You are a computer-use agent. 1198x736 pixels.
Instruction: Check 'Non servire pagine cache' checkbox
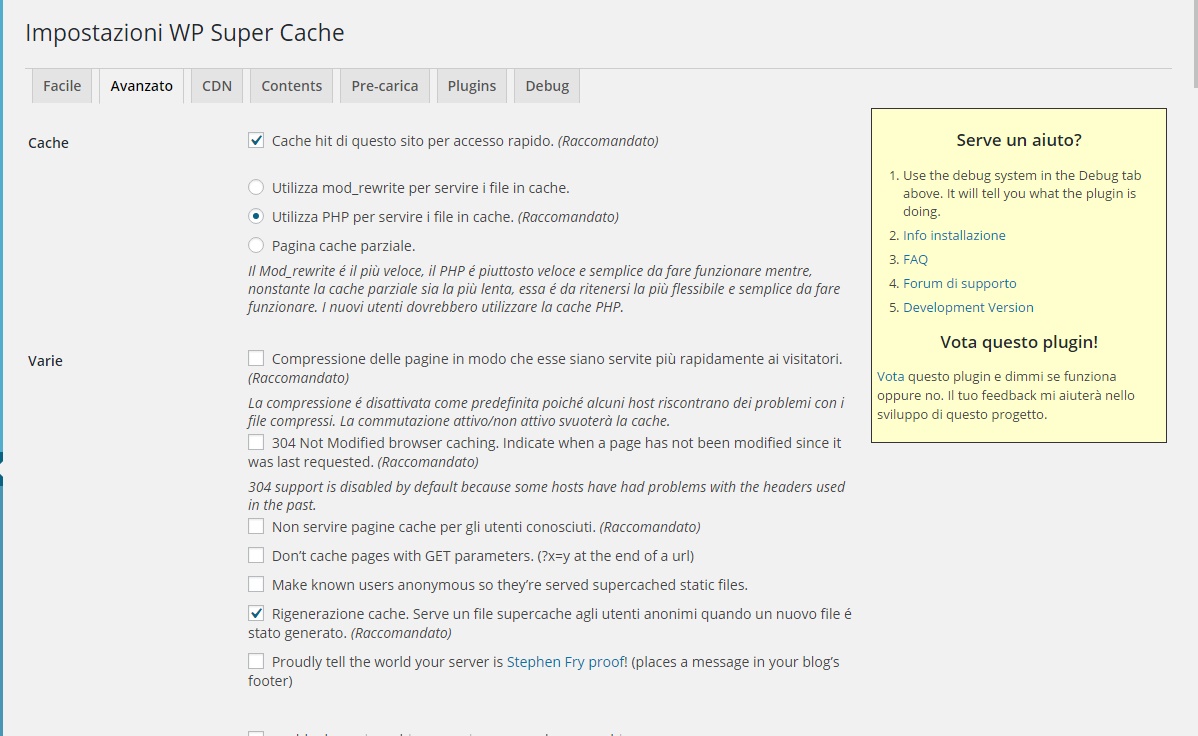tap(256, 526)
